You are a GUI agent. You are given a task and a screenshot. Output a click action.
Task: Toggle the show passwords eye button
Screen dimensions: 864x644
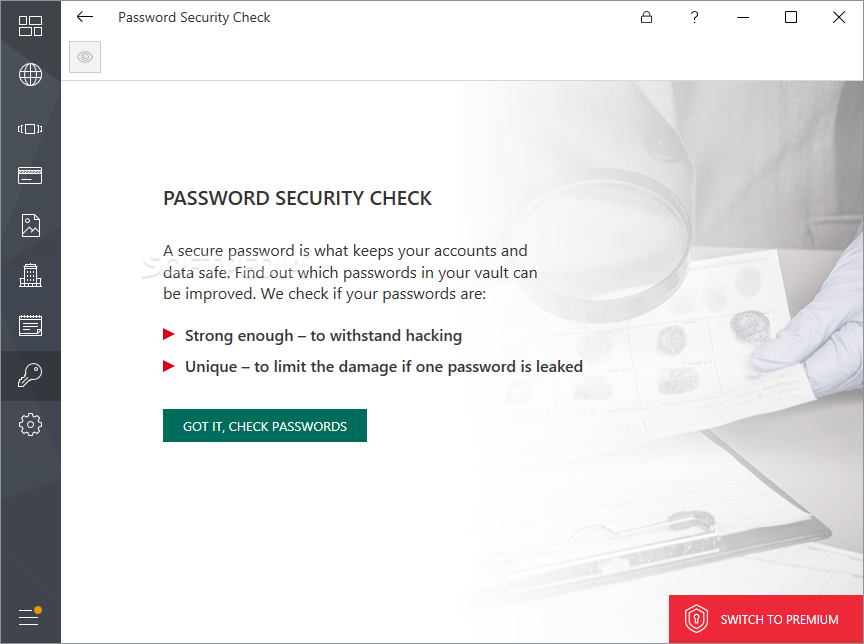point(85,57)
